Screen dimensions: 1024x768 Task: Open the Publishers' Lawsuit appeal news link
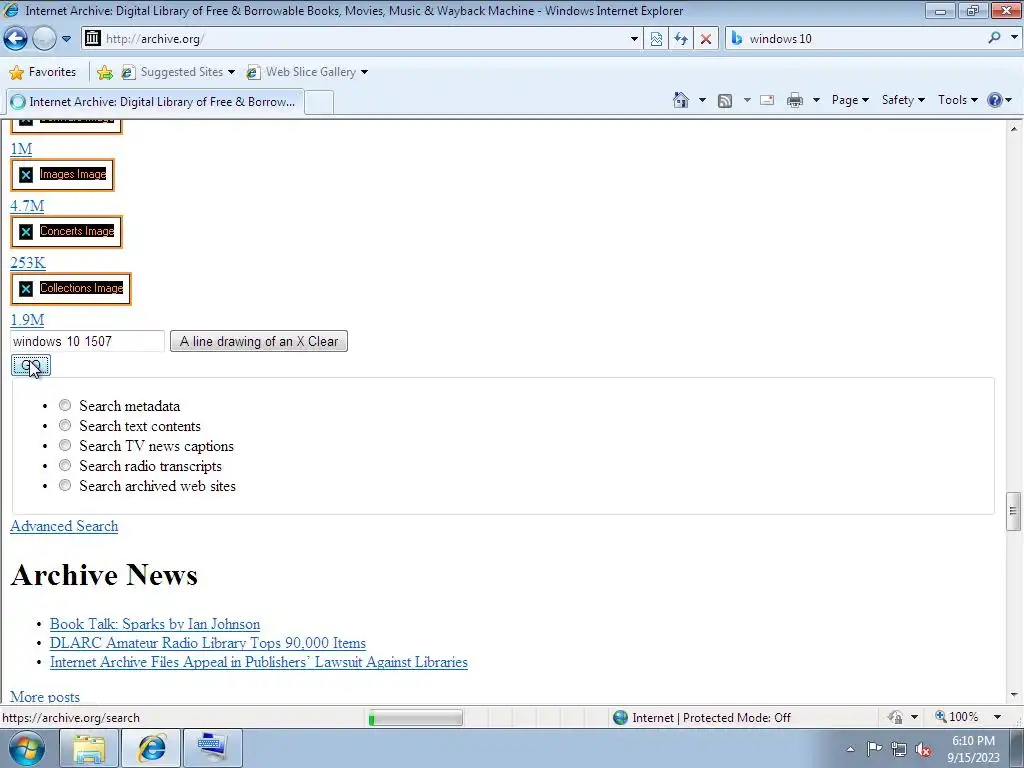point(259,662)
